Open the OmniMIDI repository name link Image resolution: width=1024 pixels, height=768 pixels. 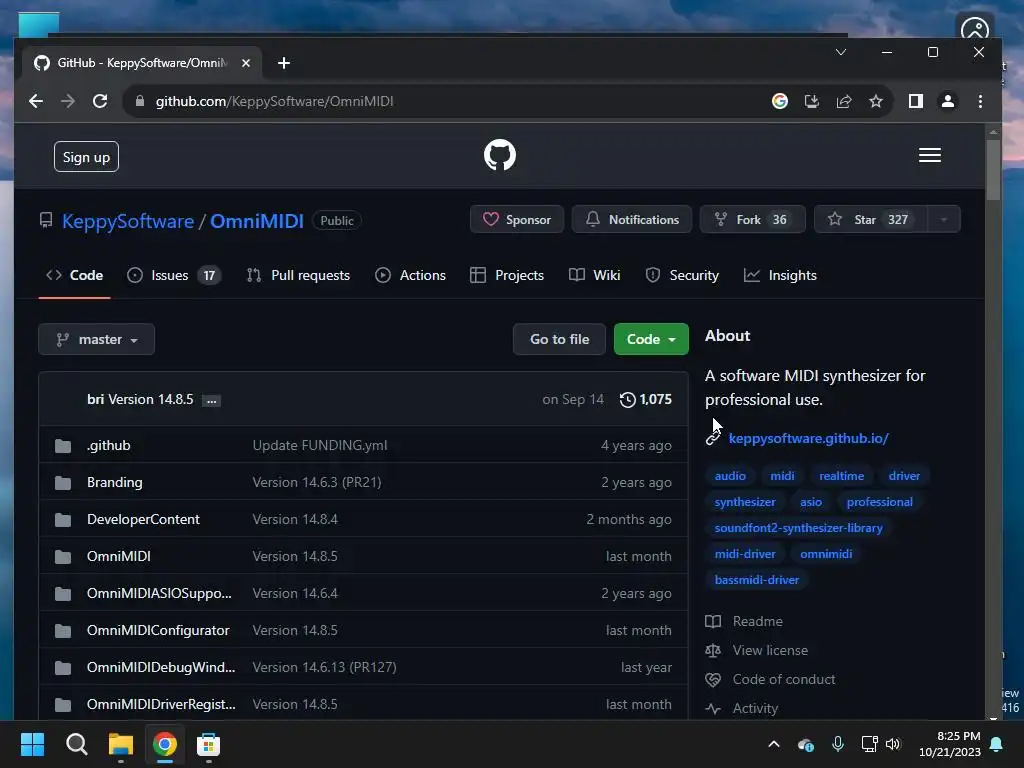pyautogui.click(x=257, y=221)
